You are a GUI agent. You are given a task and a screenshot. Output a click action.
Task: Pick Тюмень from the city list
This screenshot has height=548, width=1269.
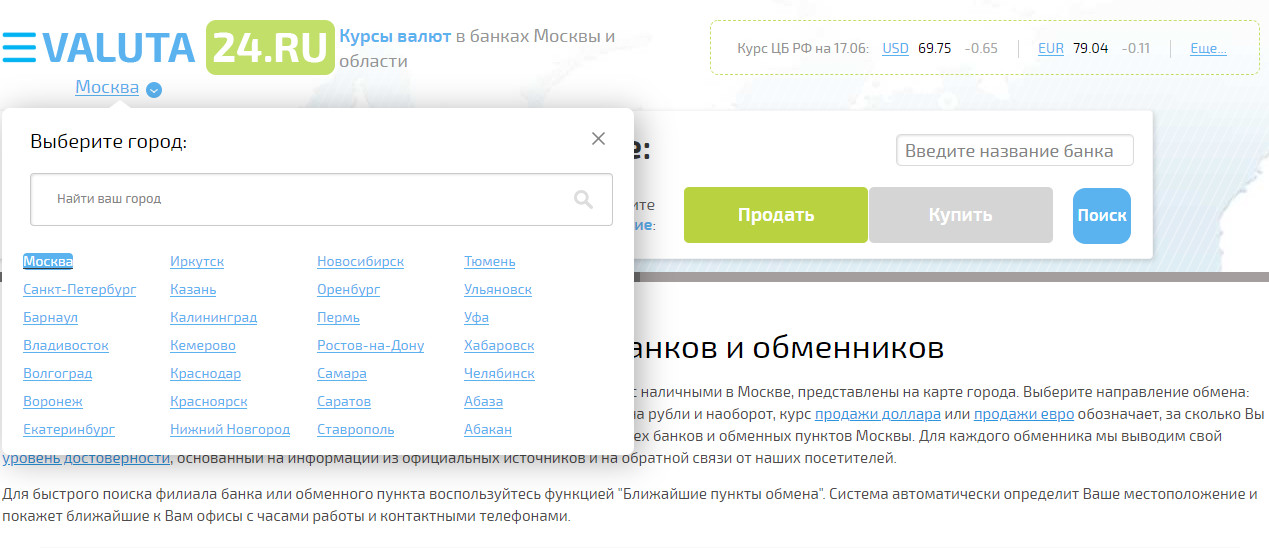pyautogui.click(x=489, y=262)
